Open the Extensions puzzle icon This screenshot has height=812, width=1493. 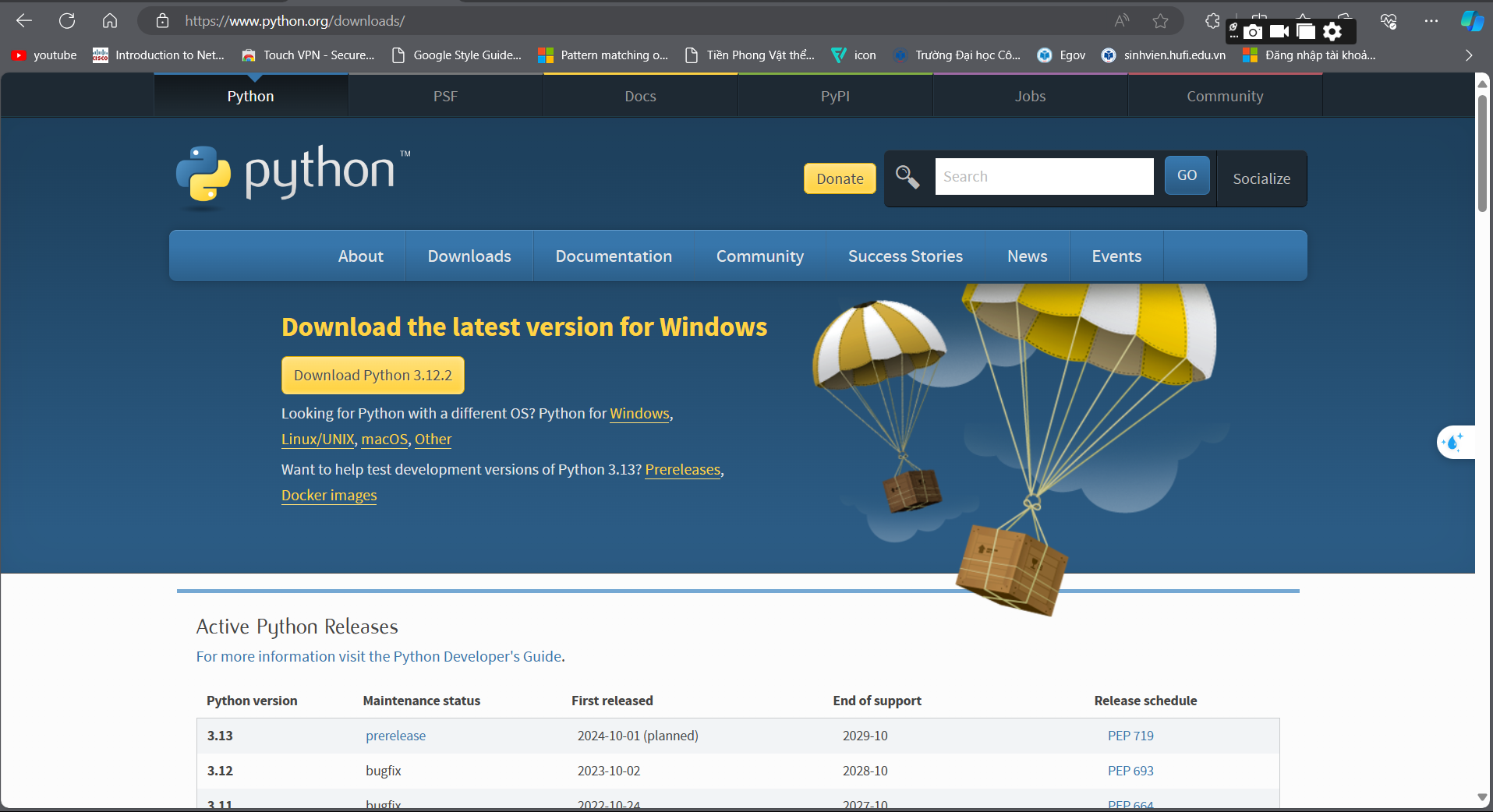tap(1212, 21)
